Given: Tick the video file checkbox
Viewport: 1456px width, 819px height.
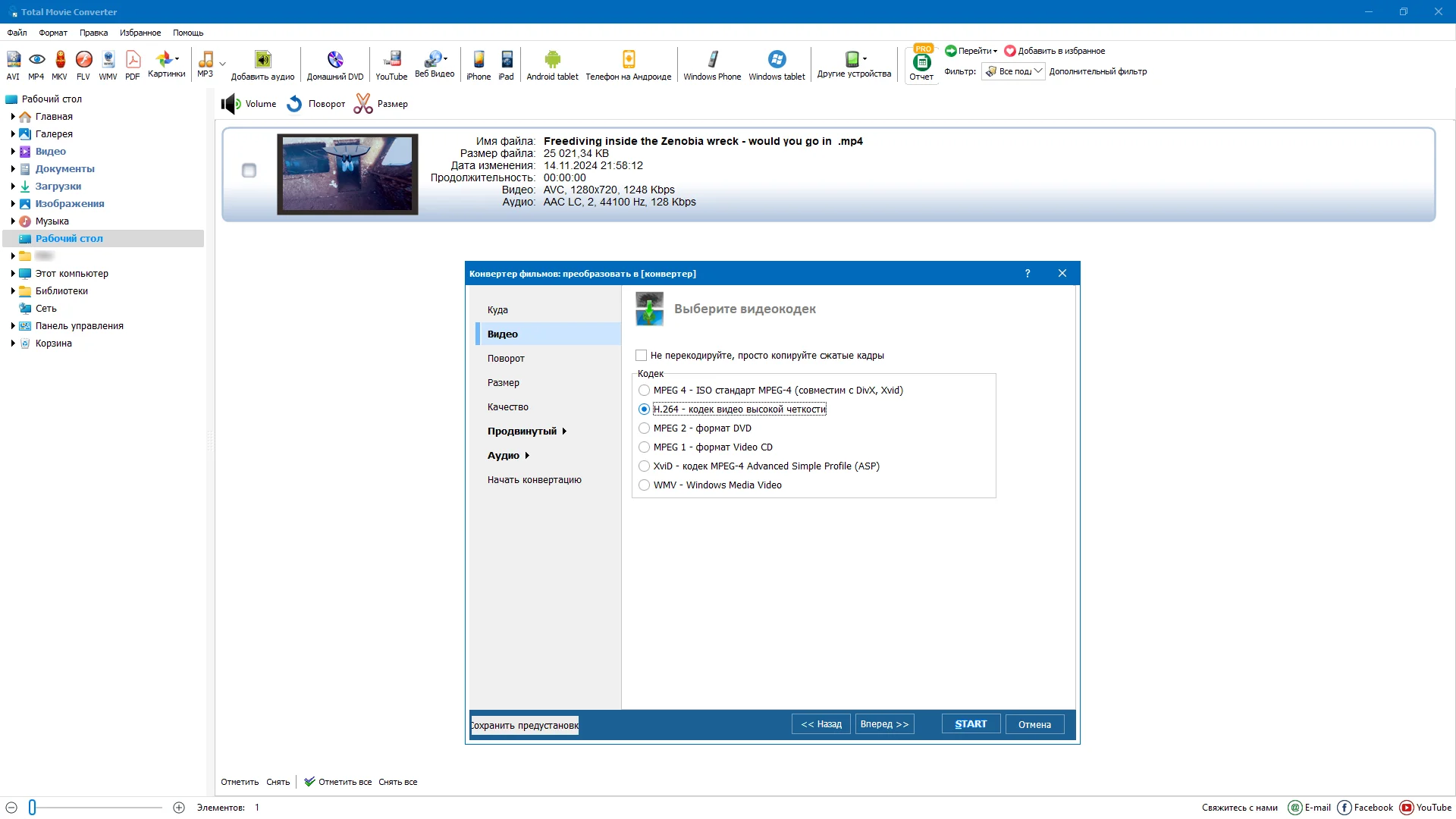Looking at the screenshot, I should [249, 171].
